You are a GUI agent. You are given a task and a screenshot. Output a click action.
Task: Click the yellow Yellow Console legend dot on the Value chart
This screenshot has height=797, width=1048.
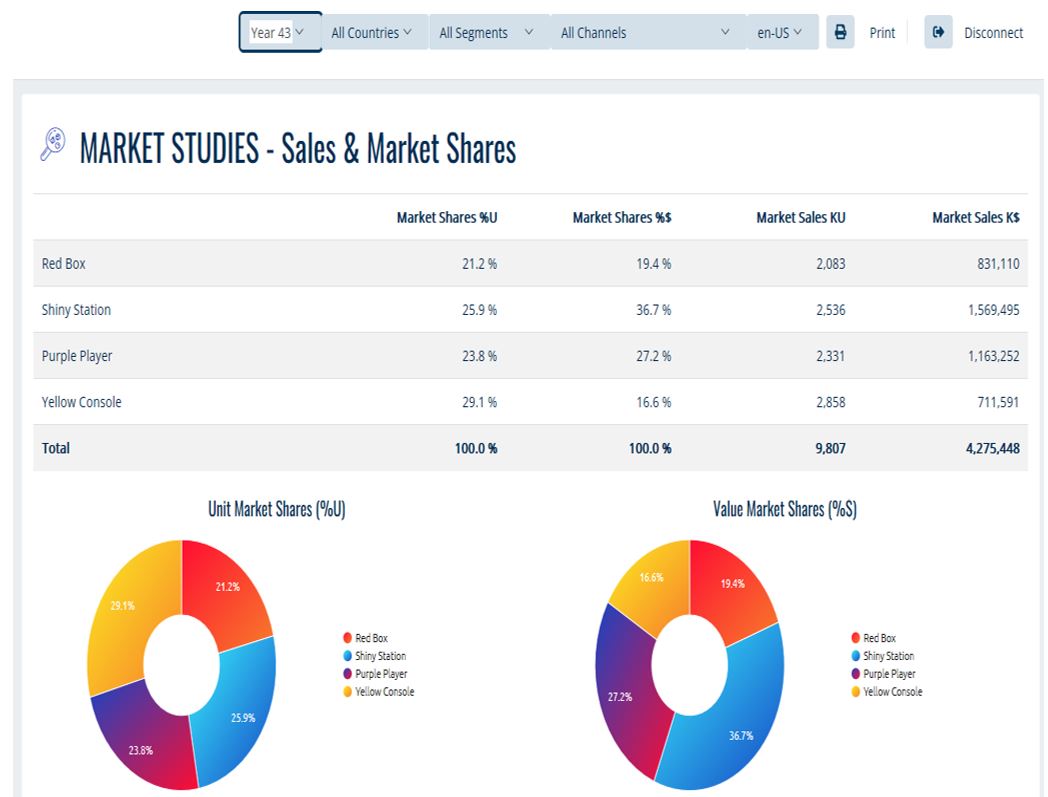856,692
